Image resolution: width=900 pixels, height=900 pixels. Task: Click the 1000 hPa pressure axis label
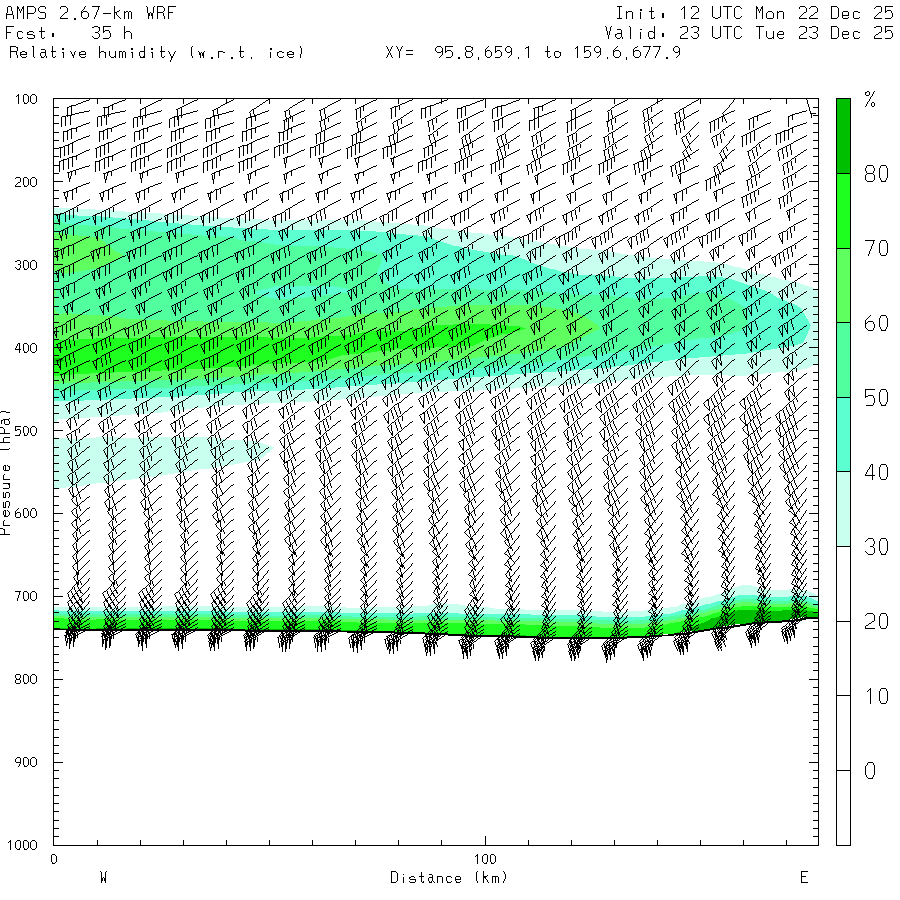pyautogui.click(x=22, y=845)
